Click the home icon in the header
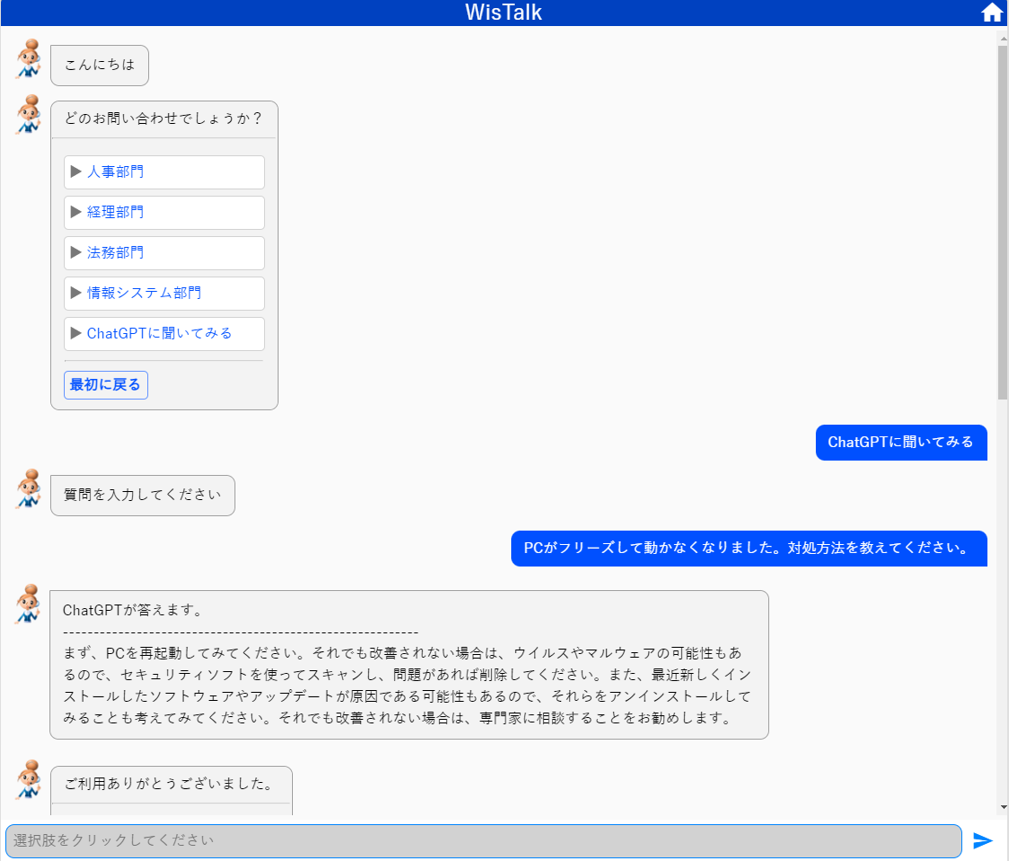Screen dimensions: 1009x861 click(x=991, y=12)
